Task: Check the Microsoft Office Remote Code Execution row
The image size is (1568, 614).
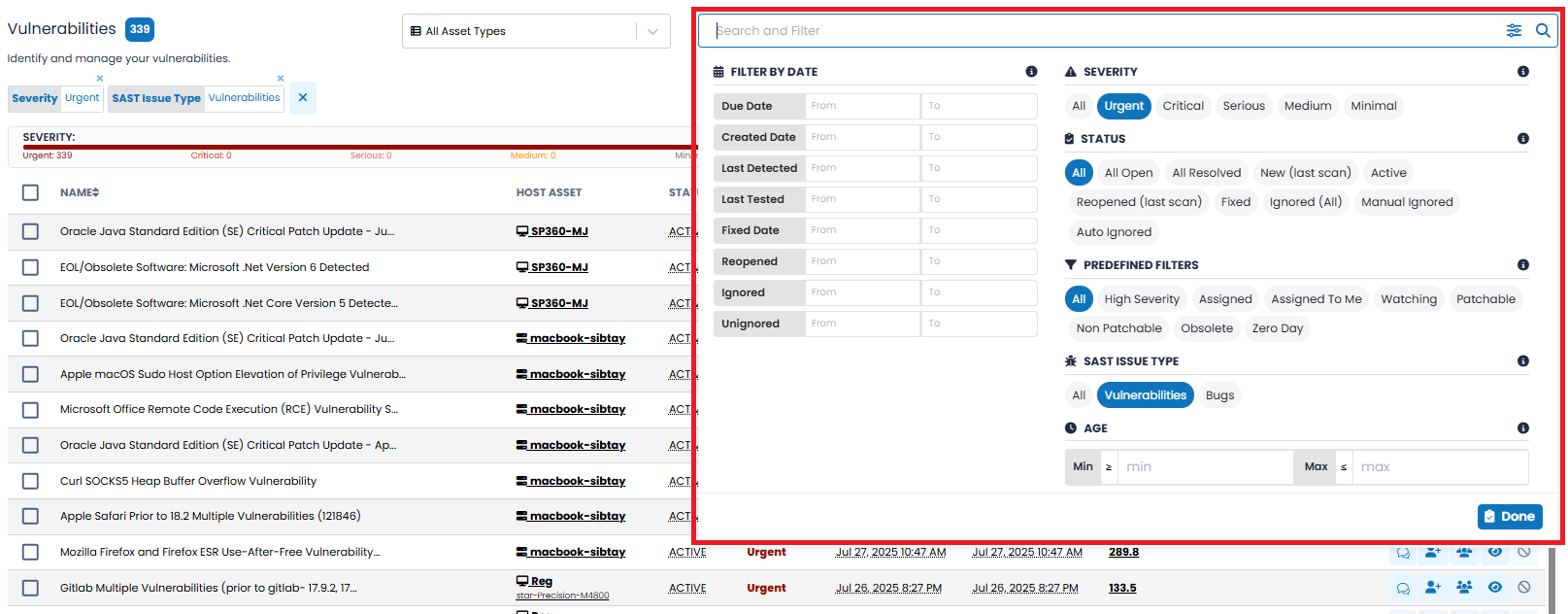Action: click(x=30, y=410)
